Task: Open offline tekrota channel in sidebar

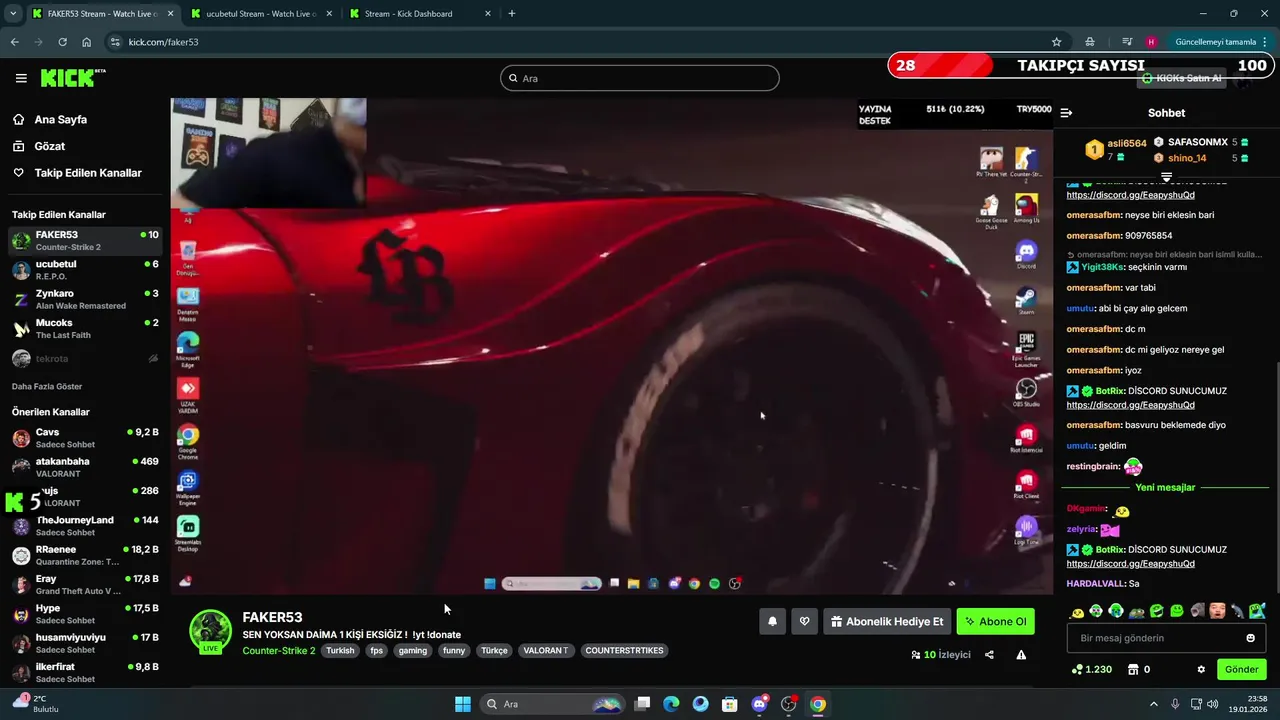Action: [x=85, y=358]
